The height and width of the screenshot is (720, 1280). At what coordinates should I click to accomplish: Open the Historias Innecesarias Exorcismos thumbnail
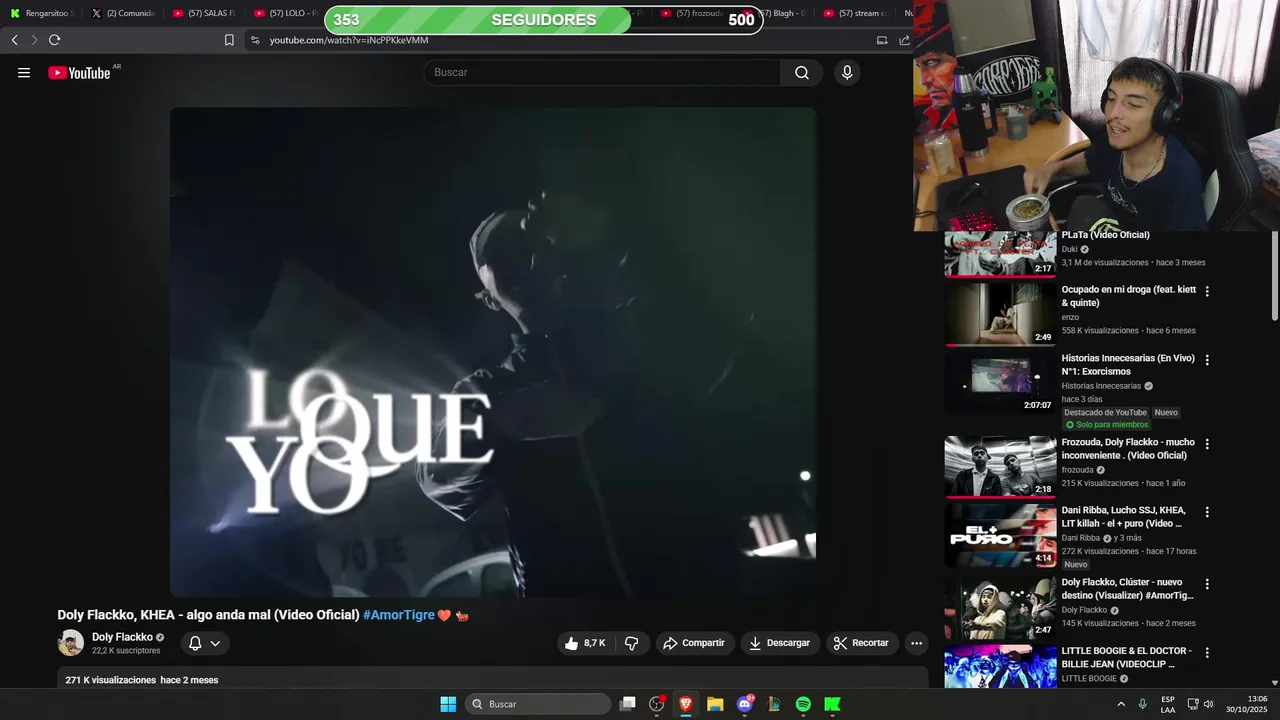click(1000, 382)
